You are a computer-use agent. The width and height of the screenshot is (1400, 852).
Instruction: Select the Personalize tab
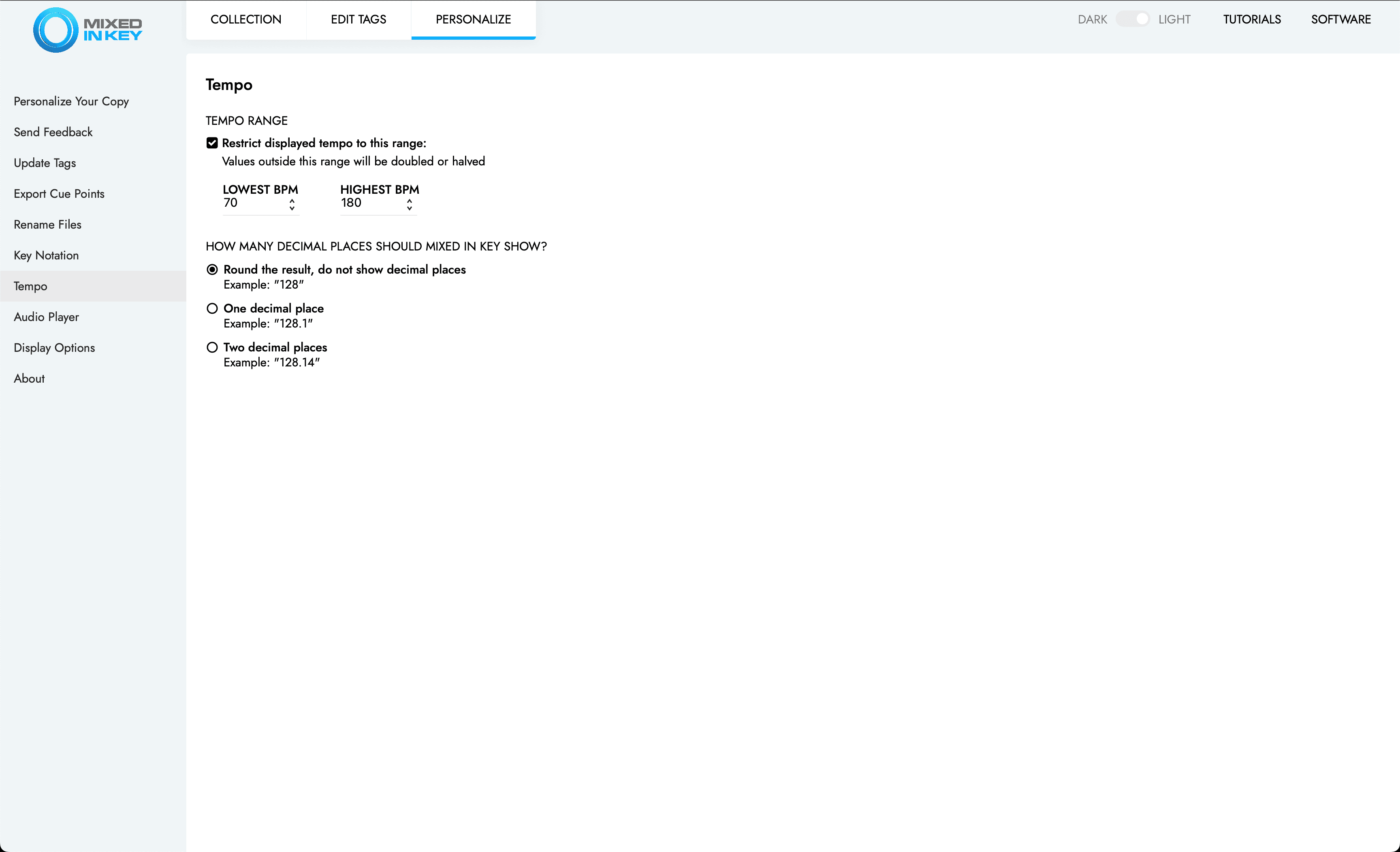[x=473, y=19]
